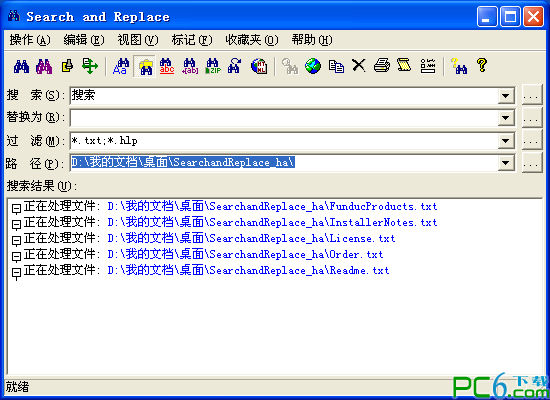Toggle the HTML mode globe icon
This screenshot has width=550, height=400.
(x=259, y=66)
